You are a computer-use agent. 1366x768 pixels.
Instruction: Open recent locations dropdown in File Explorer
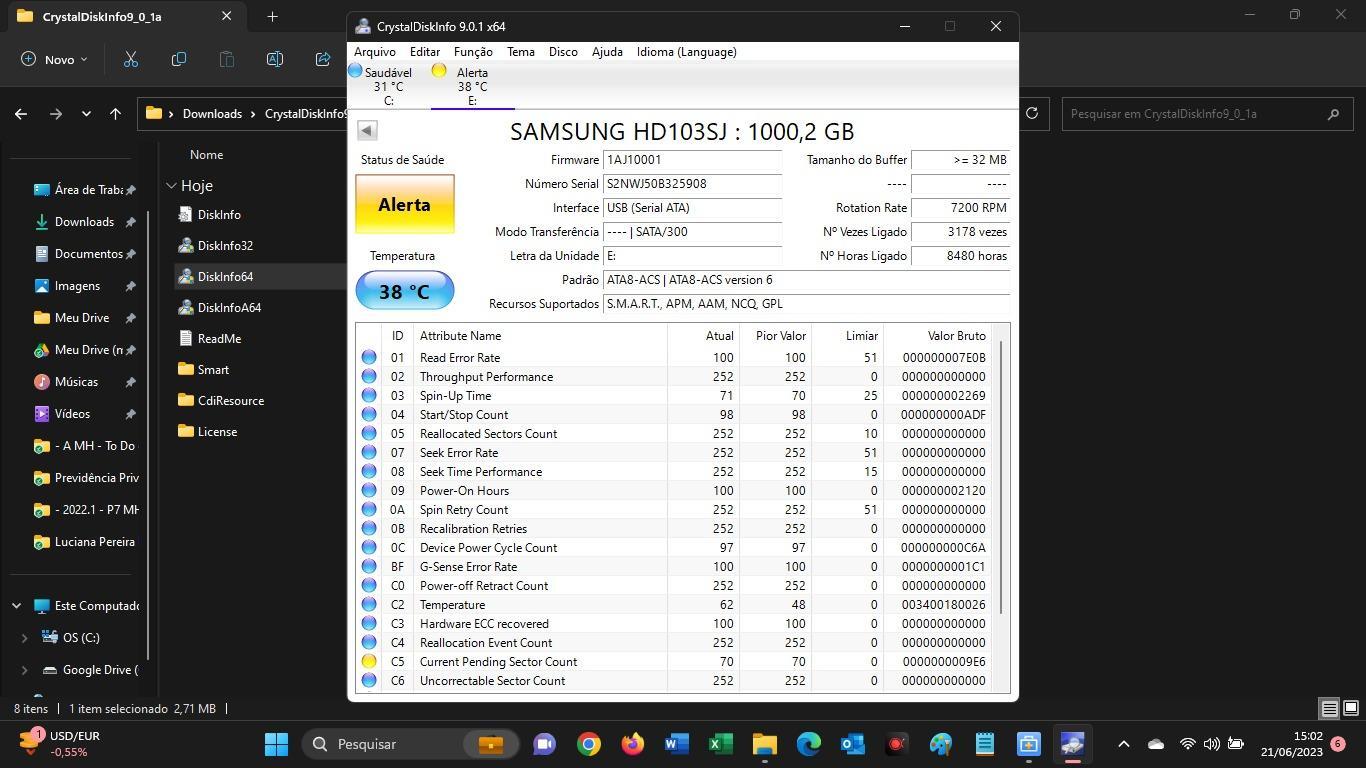coord(86,114)
